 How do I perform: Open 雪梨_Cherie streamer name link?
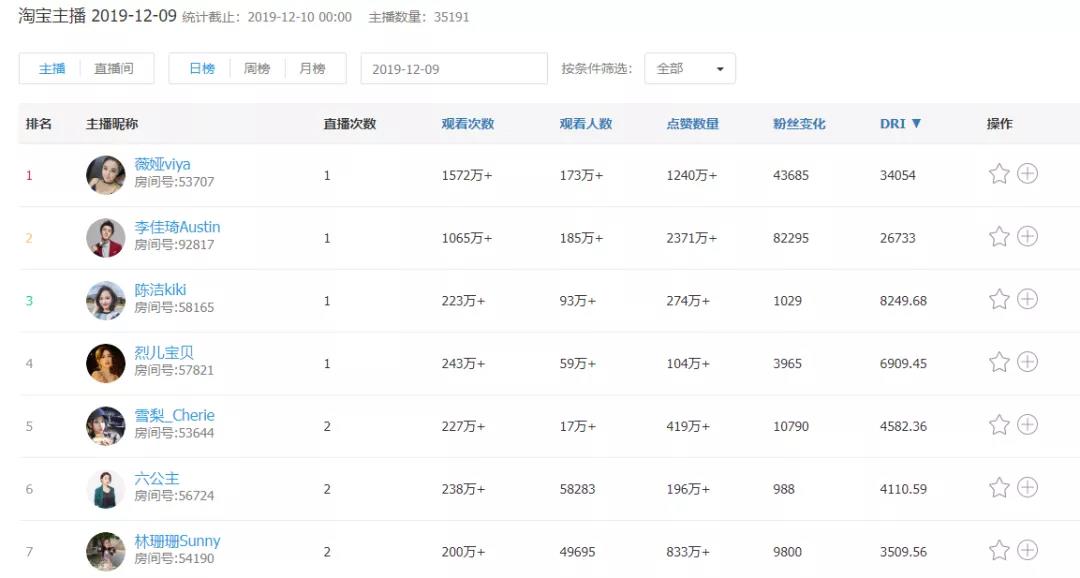(x=174, y=415)
